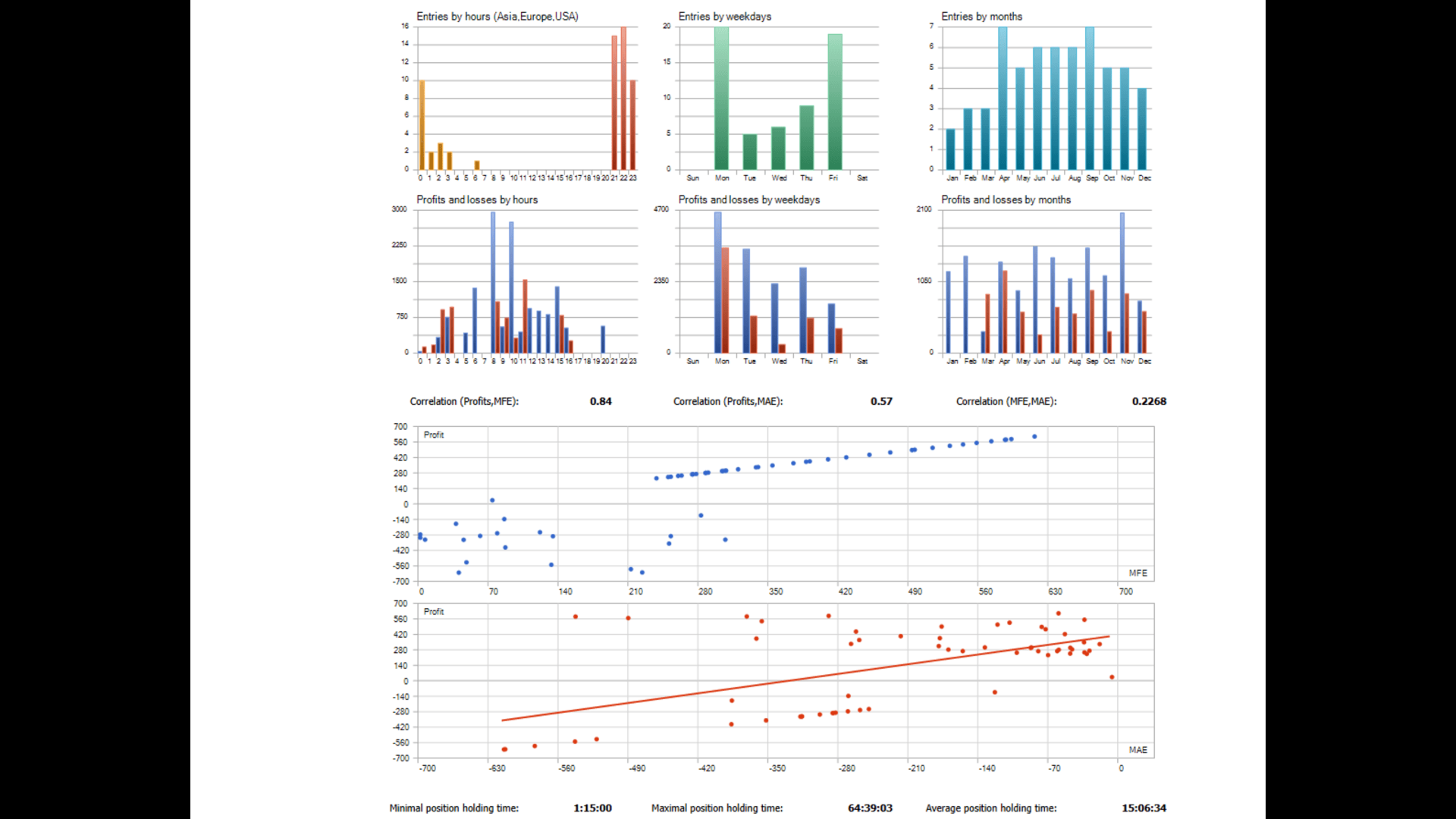Click Friday's green bar in Entries by weekdays
The height and width of the screenshot is (819, 1456).
coord(834,102)
